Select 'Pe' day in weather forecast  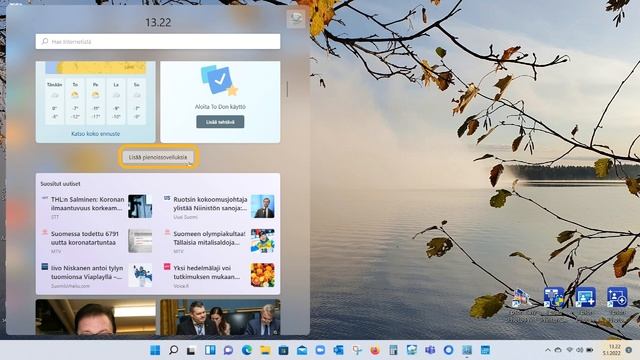click(x=96, y=101)
